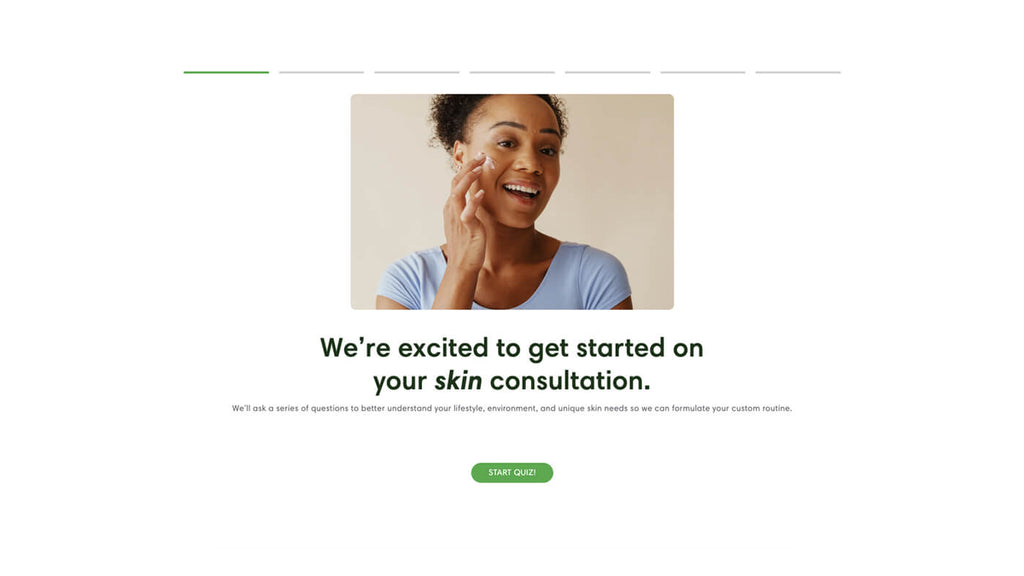Click the "We're excited to get started on" line
Screen dimensions: 1024x576
pyautogui.click(x=512, y=348)
